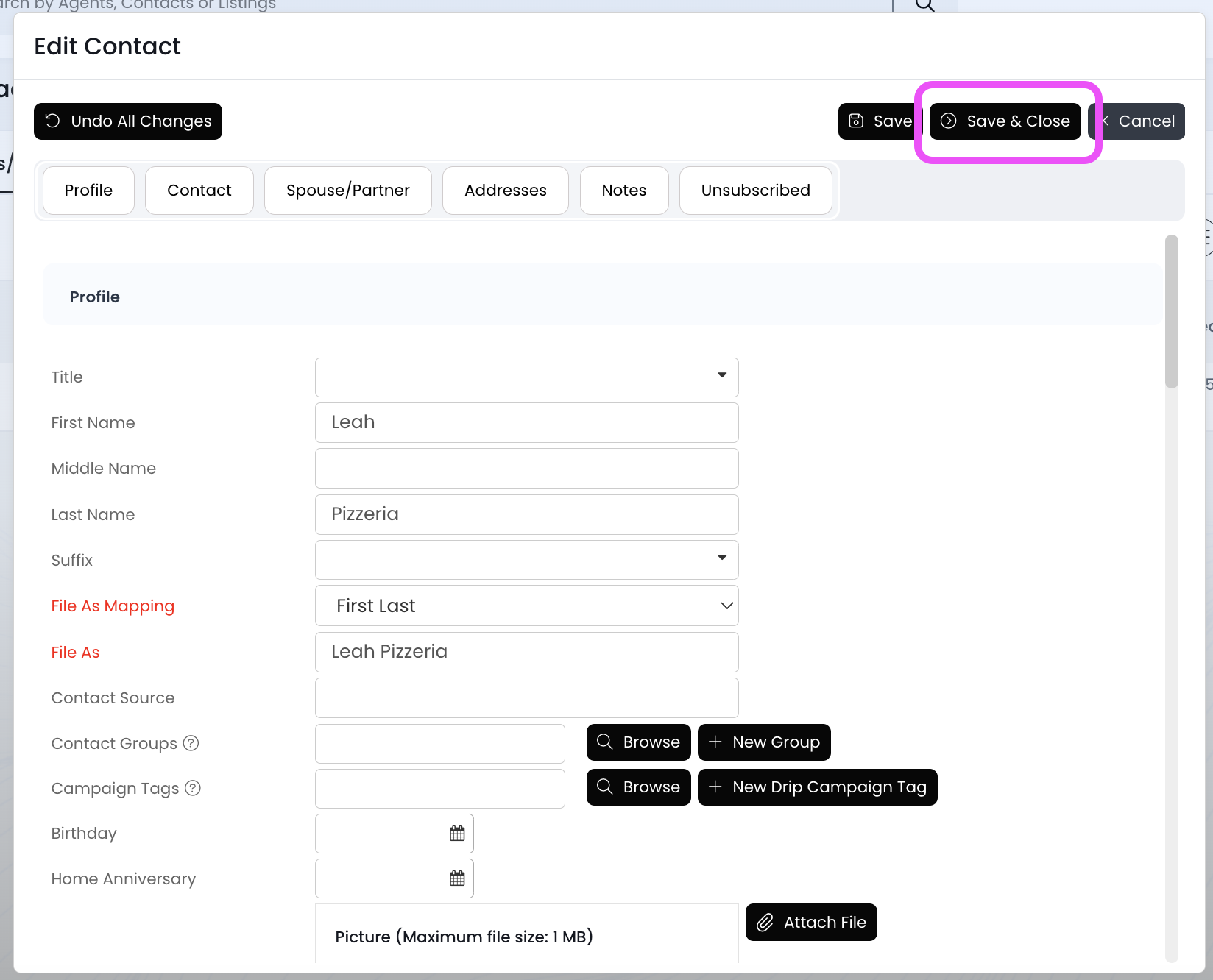This screenshot has width=1213, height=980.
Task: Click Undo All Changes button
Action: pyautogui.click(x=128, y=121)
